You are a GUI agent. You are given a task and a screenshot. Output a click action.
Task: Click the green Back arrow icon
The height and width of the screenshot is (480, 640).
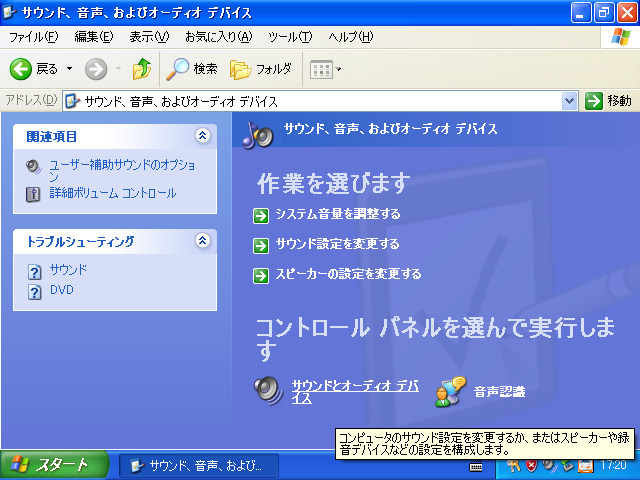(x=20, y=69)
